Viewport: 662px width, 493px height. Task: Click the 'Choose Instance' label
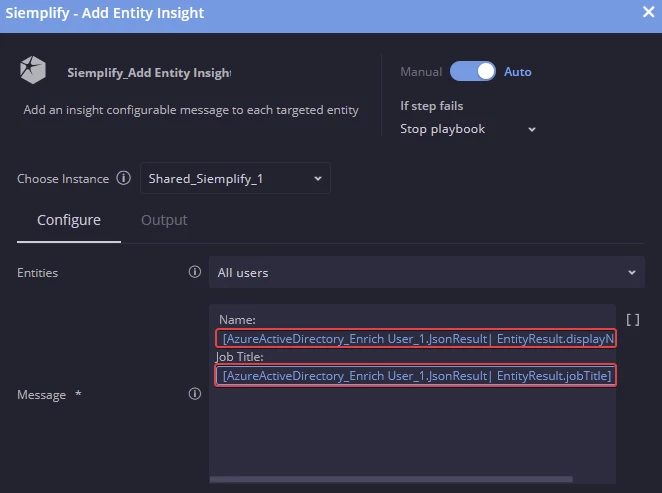pos(63,179)
